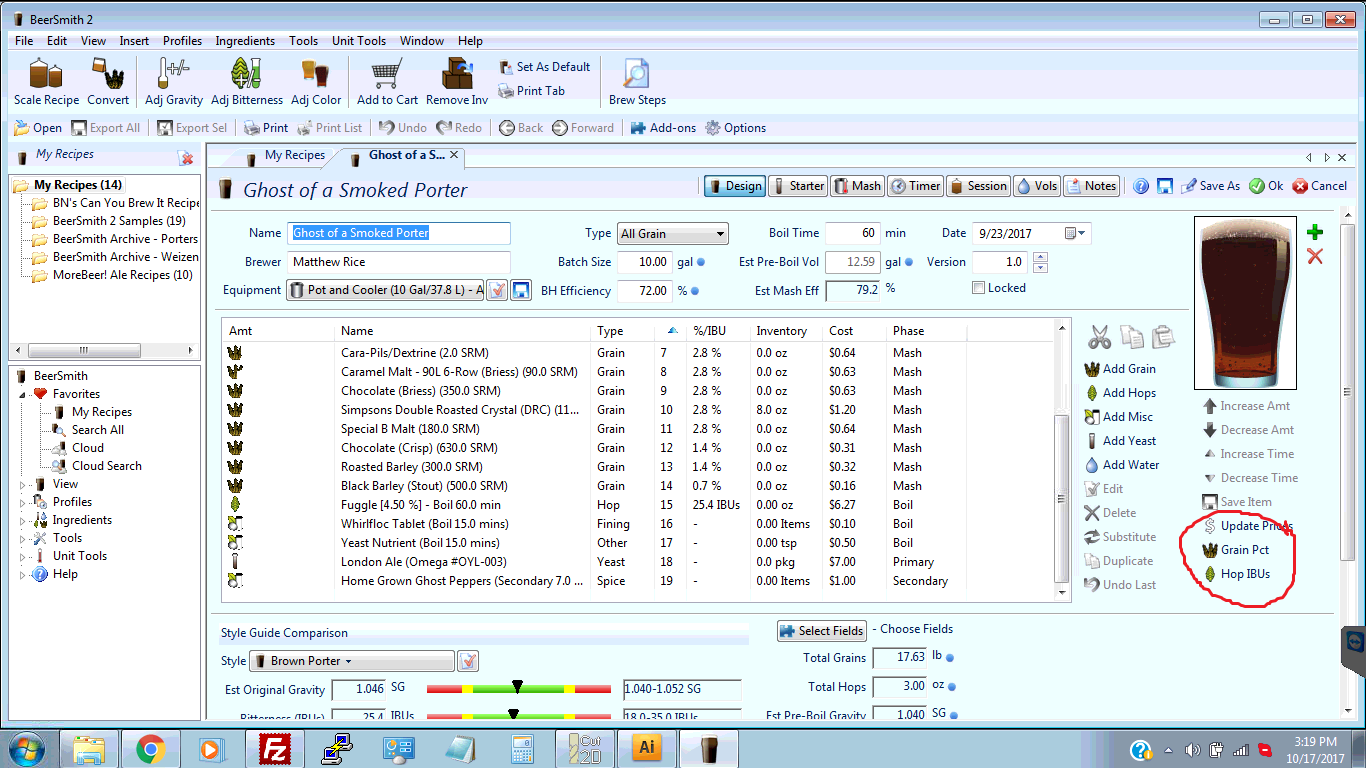Open the Unit Tools menu
Image resolution: width=1366 pixels, height=768 pixels.
coord(359,41)
